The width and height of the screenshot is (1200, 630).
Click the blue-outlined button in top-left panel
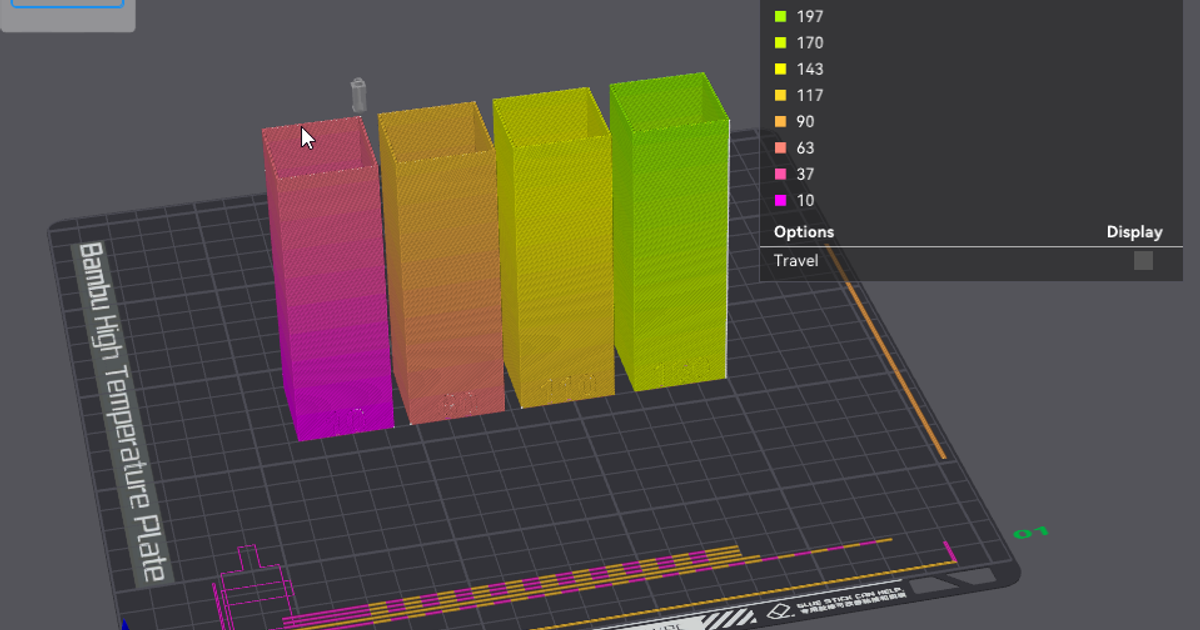68,3
